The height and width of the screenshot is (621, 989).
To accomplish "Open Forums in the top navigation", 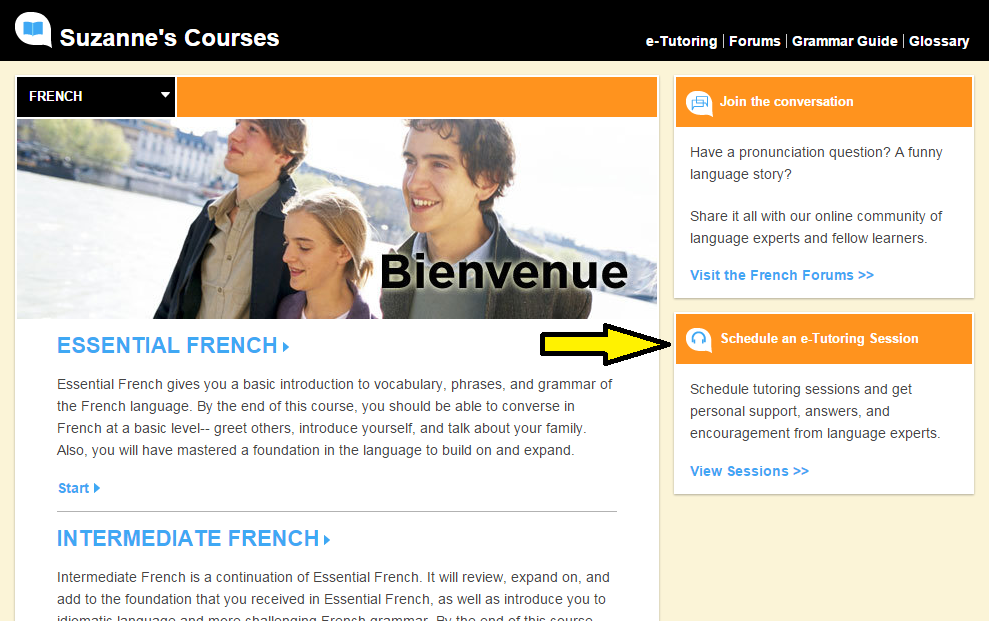I will pos(754,42).
